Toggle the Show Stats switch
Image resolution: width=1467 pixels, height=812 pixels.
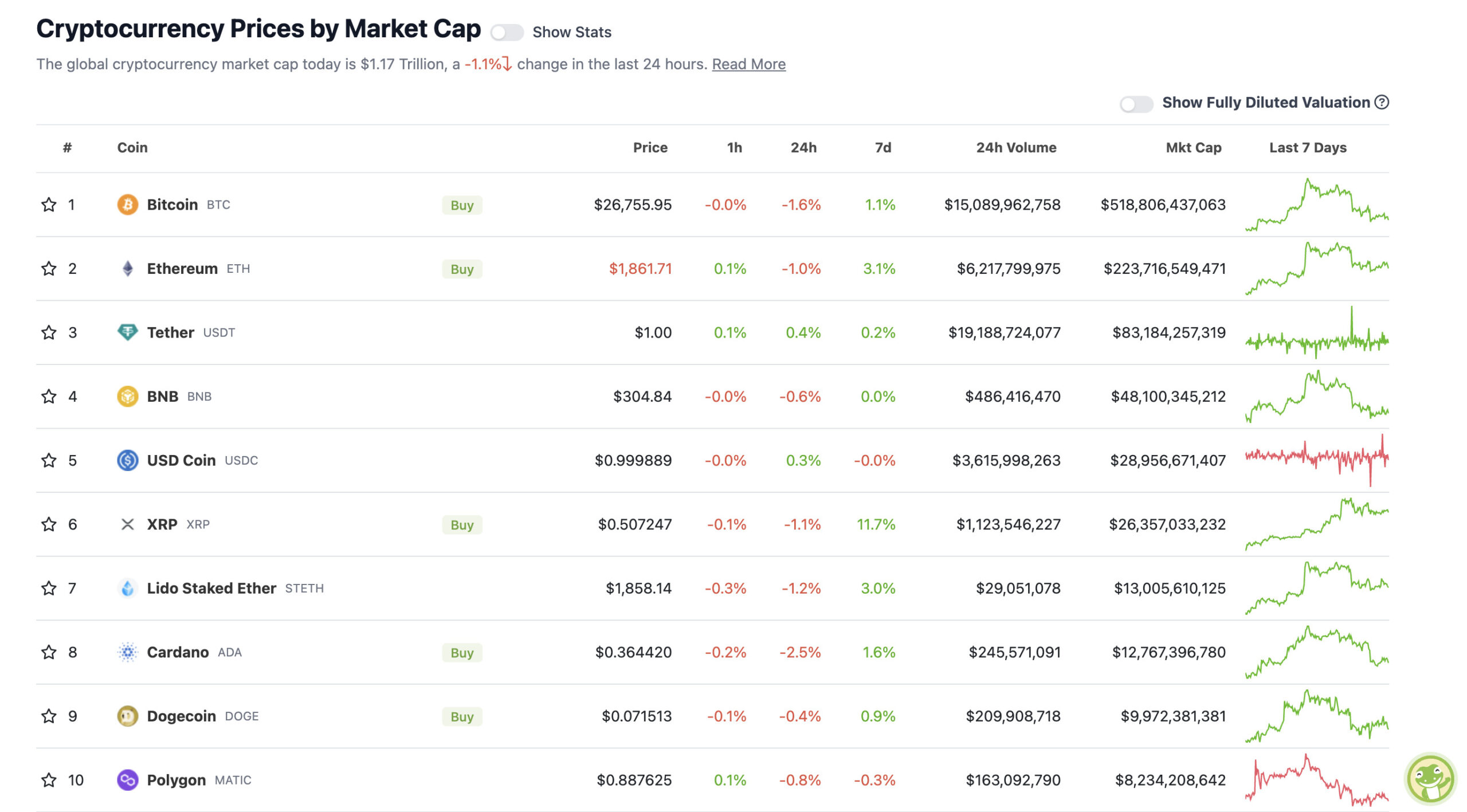point(507,32)
